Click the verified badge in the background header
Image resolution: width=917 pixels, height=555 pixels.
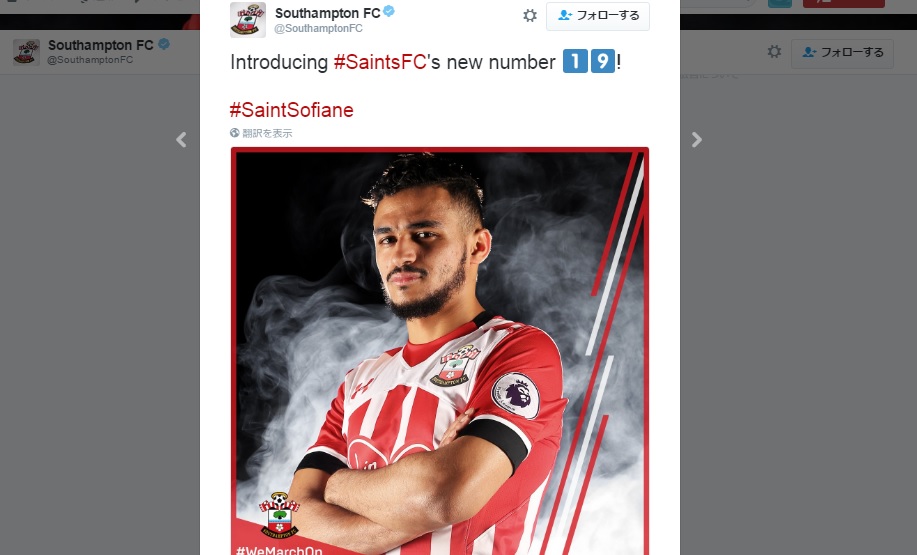(164, 44)
